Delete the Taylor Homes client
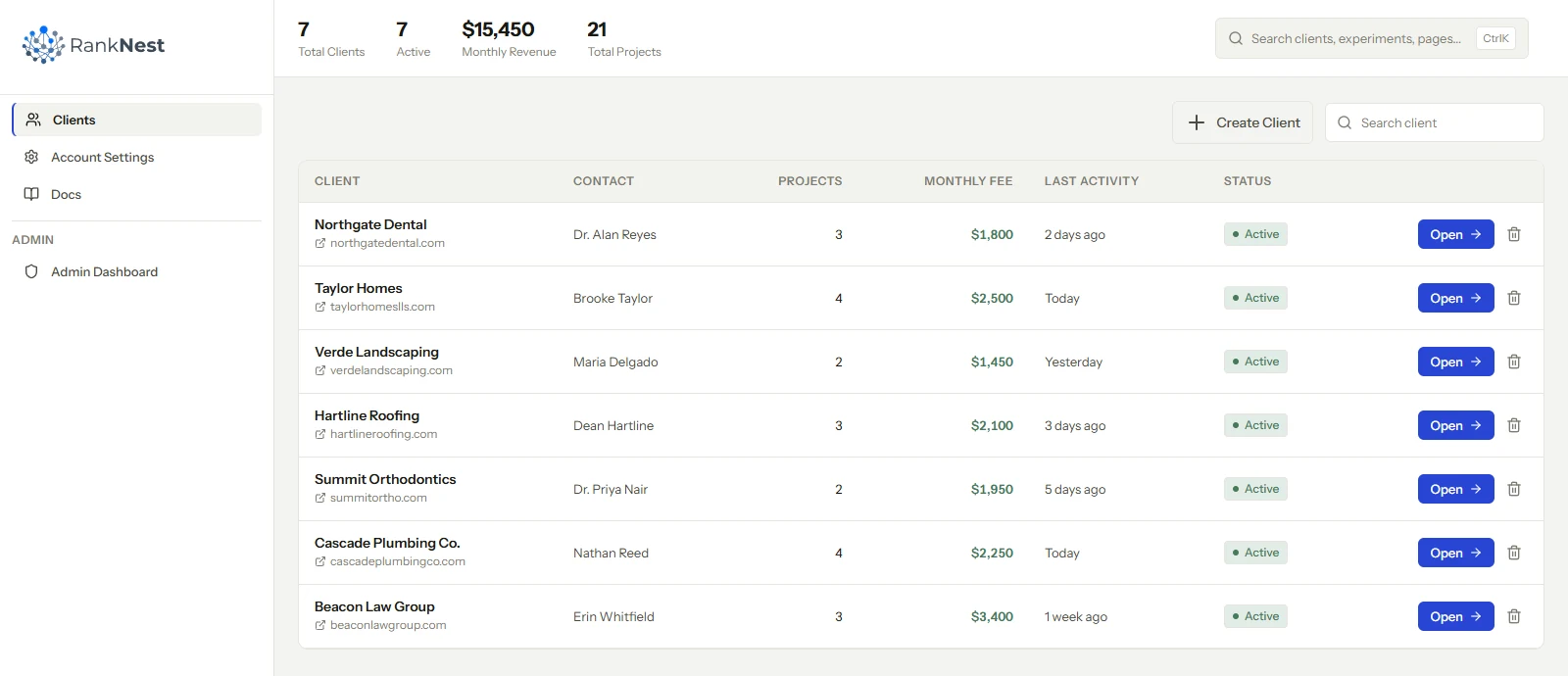1568x676 pixels. (1514, 298)
